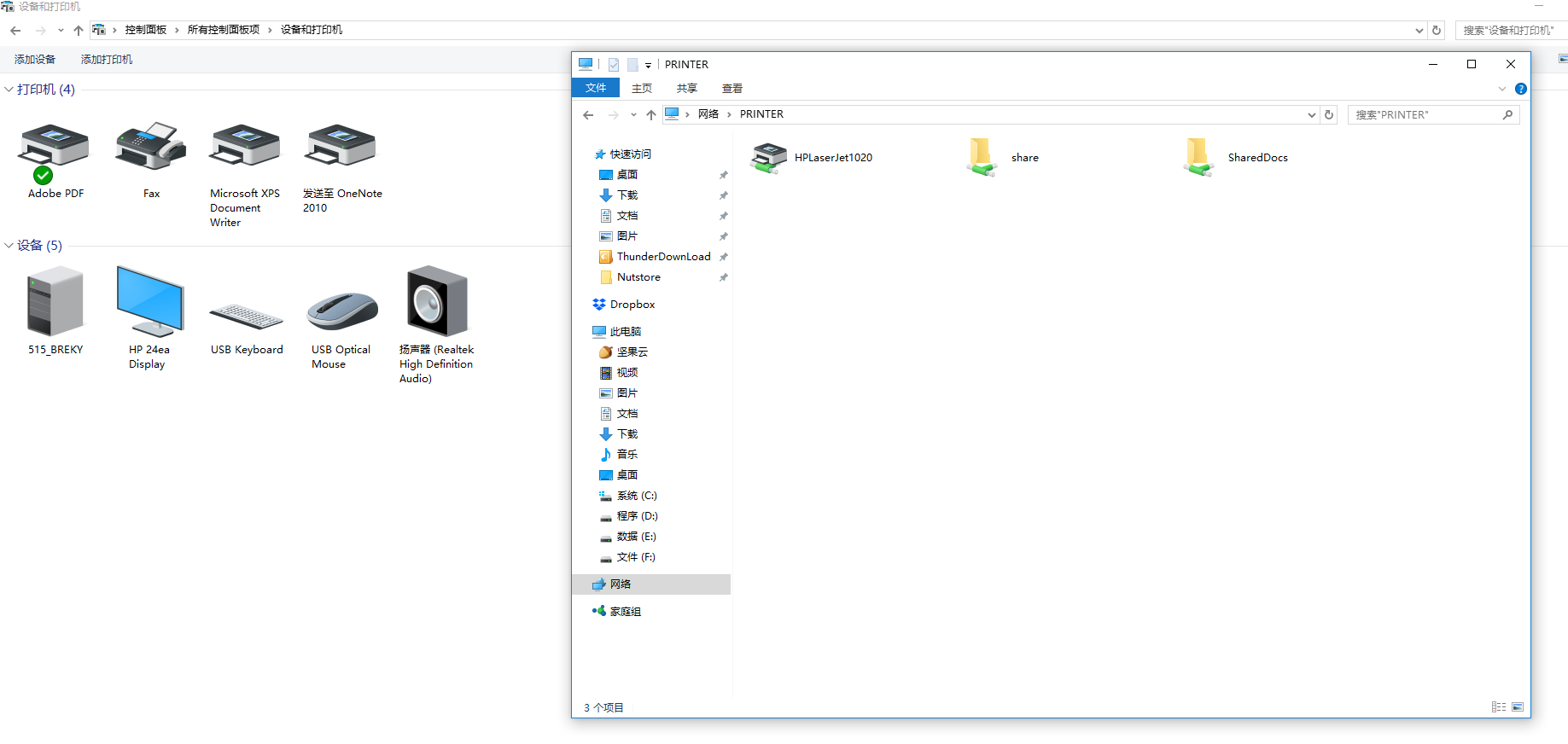Image resolution: width=1568 pixels, height=744 pixels.
Task: Click the 网络 breadcrumb in PRINTER address bar
Action: pos(708,114)
